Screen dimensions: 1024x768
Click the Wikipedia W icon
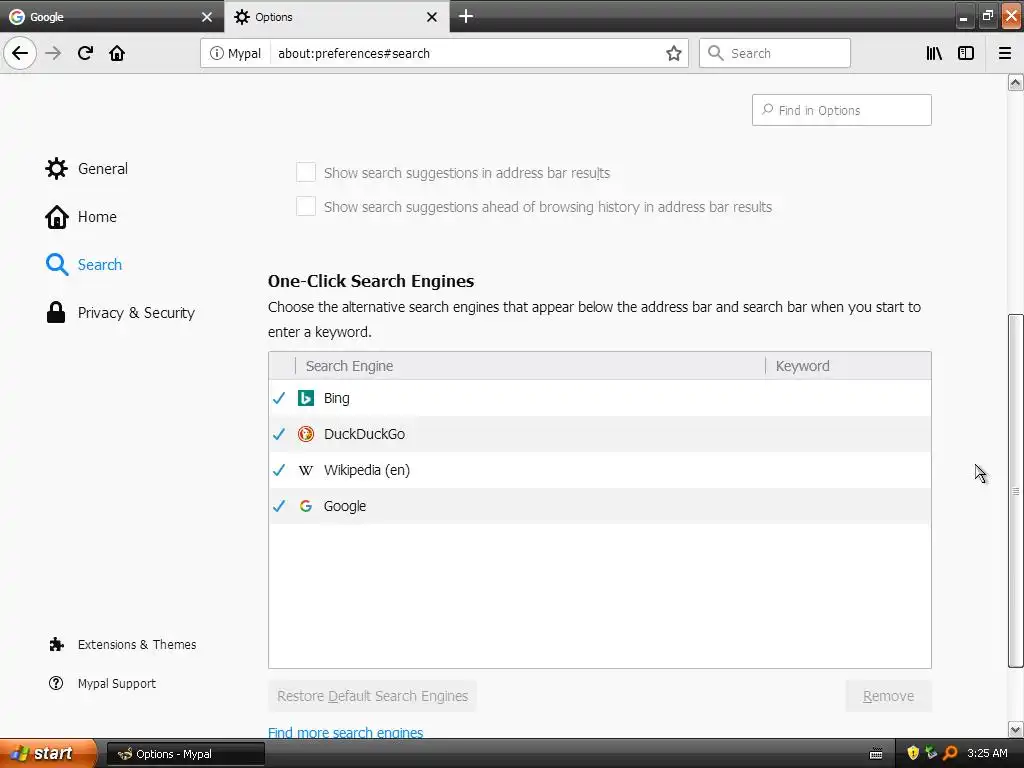pyautogui.click(x=306, y=470)
